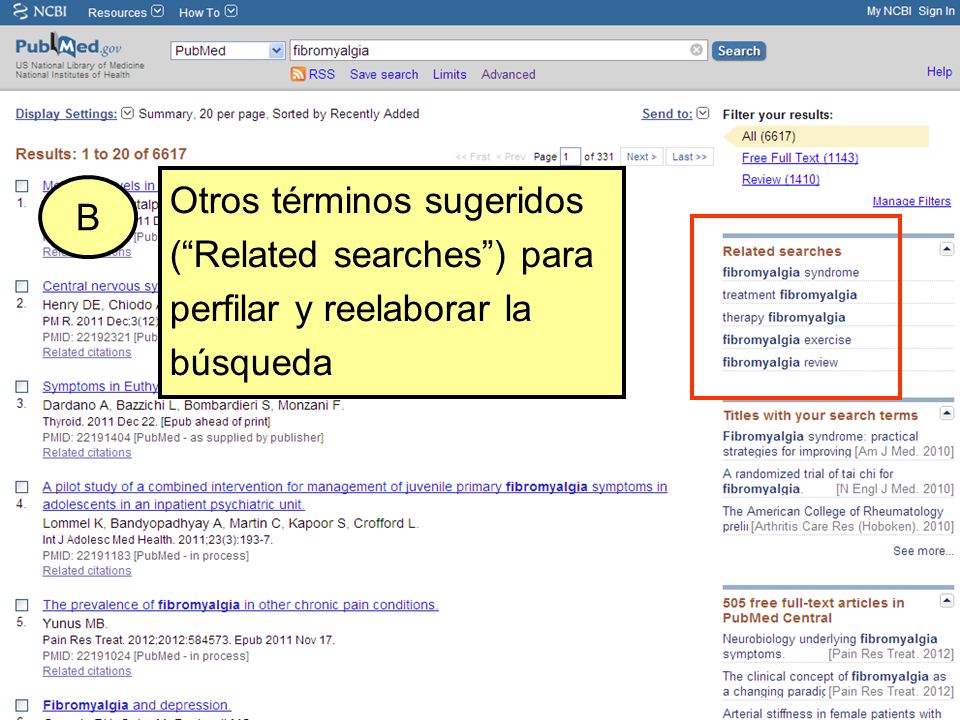Click Related citations under result 5
Image resolution: width=960 pixels, height=720 pixels.
87,671
